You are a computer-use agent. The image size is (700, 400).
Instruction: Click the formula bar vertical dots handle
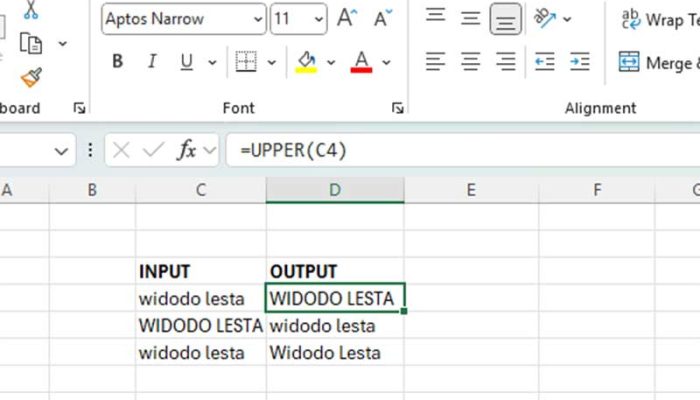tap(90, 150)
